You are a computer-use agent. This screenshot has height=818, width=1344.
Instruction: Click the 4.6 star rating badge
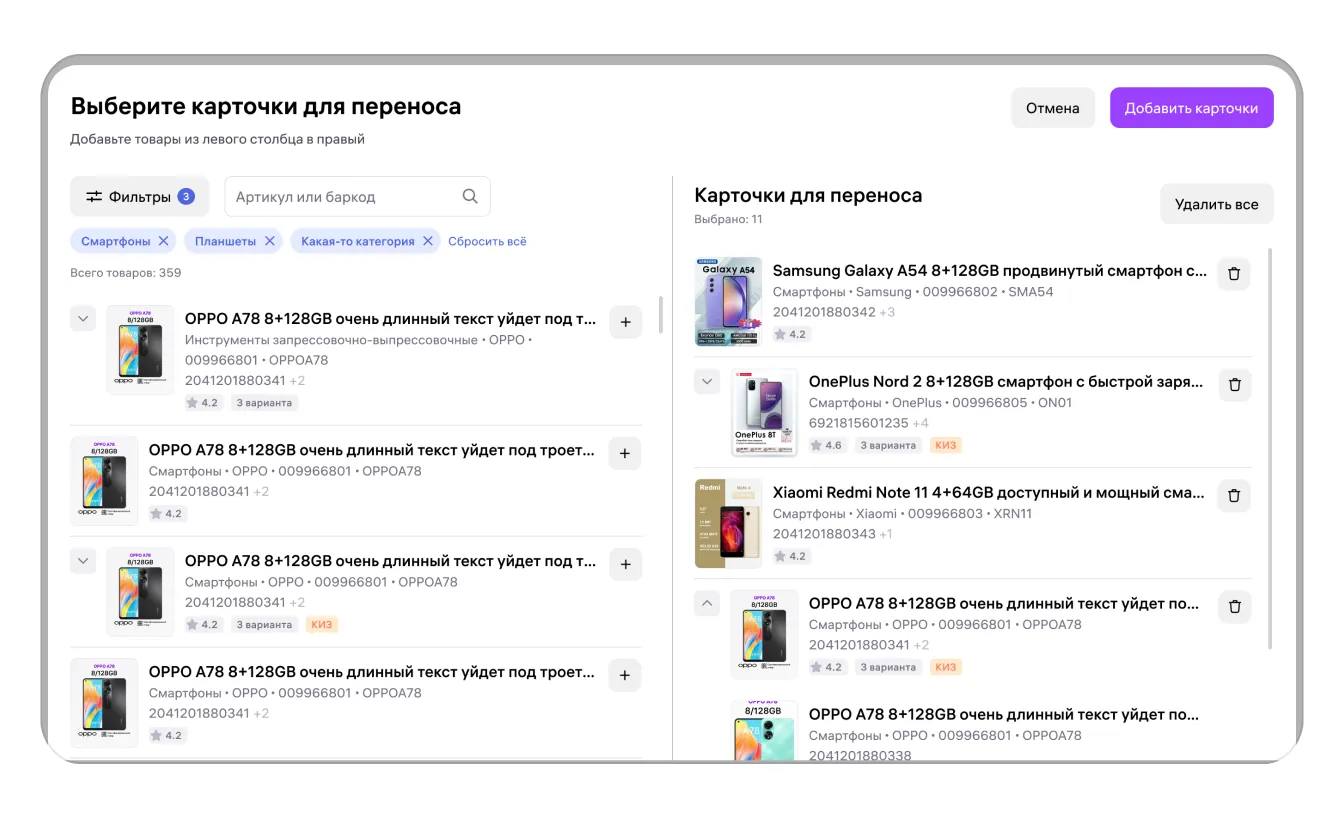pos(828,445)
